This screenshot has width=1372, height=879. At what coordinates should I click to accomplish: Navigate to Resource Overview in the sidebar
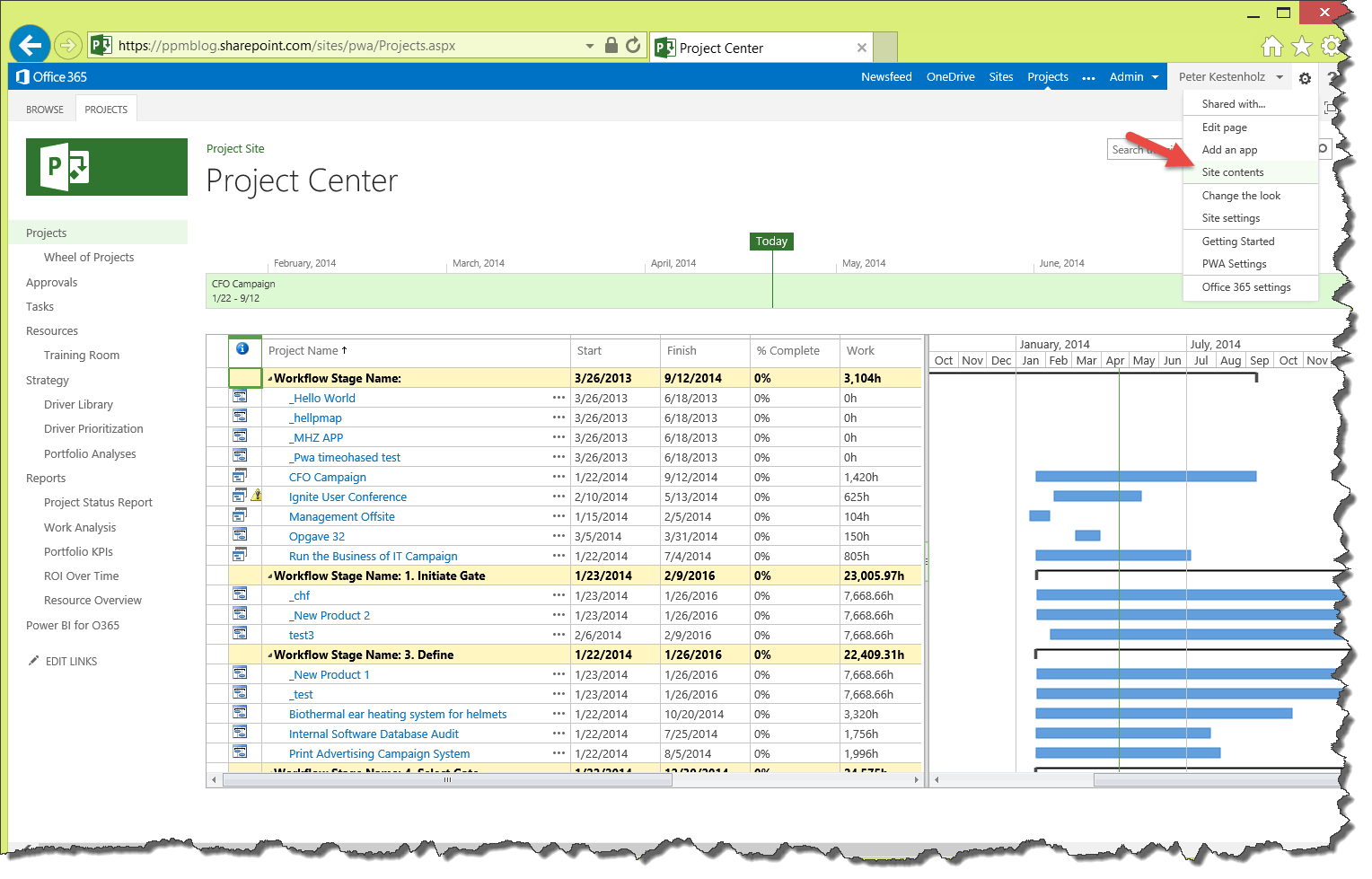(92, 600)
